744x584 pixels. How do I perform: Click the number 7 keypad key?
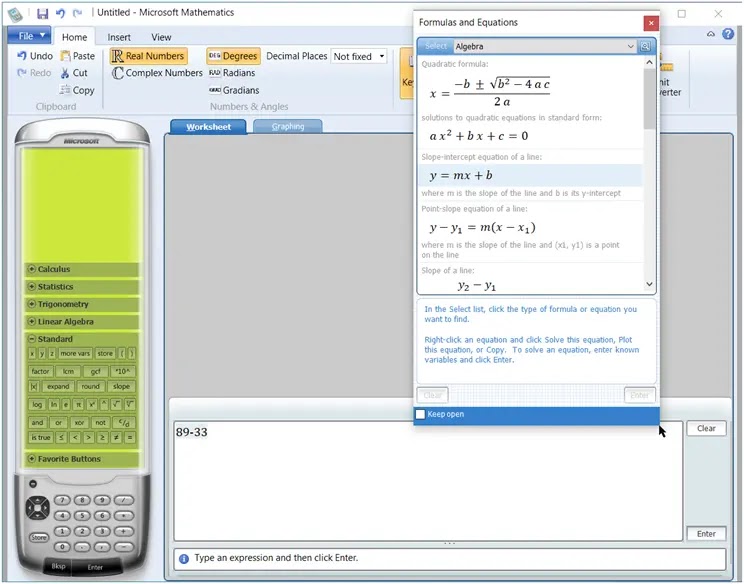[62, 500]
